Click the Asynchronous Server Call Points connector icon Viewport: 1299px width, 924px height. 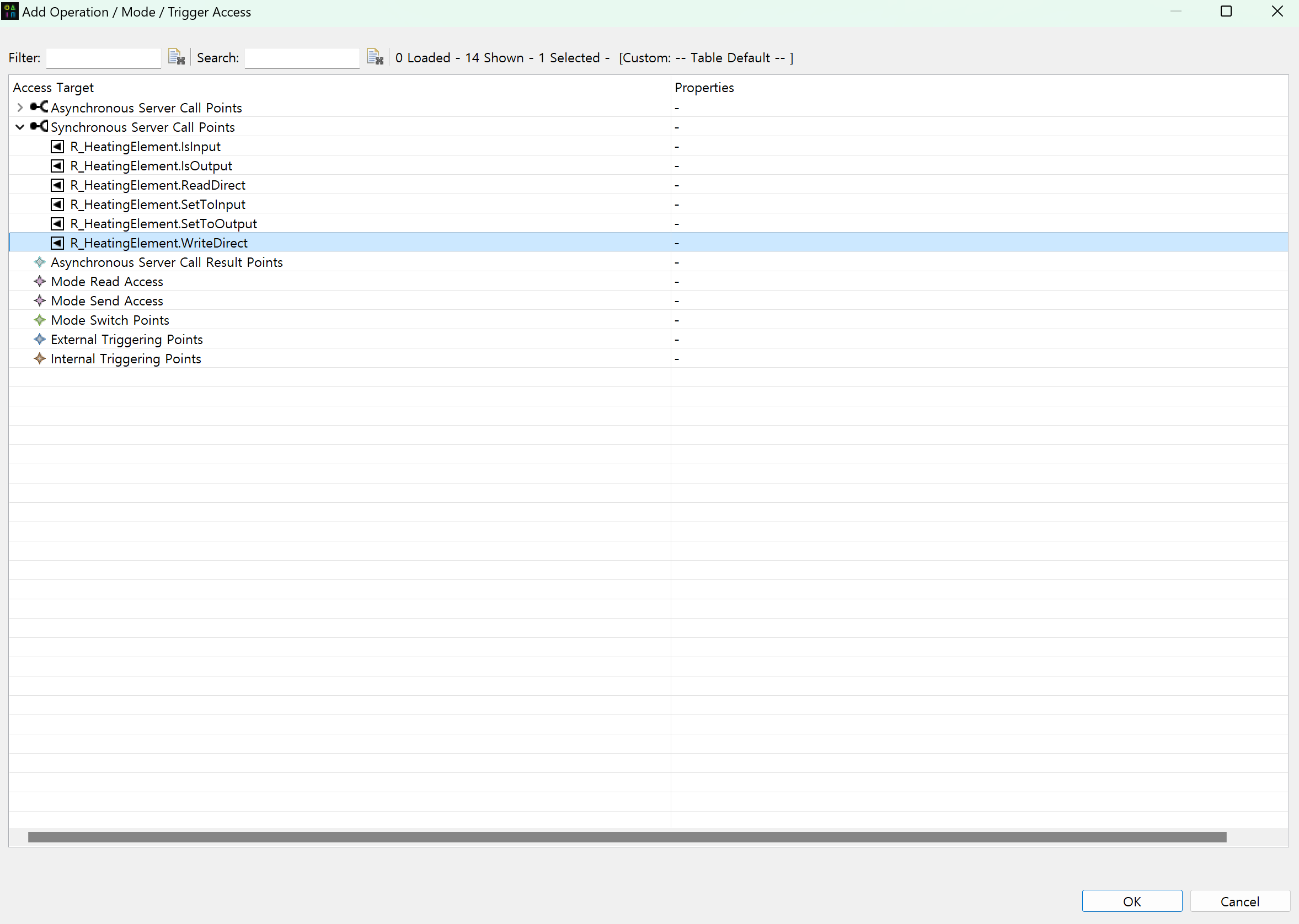tap(39, 107)
